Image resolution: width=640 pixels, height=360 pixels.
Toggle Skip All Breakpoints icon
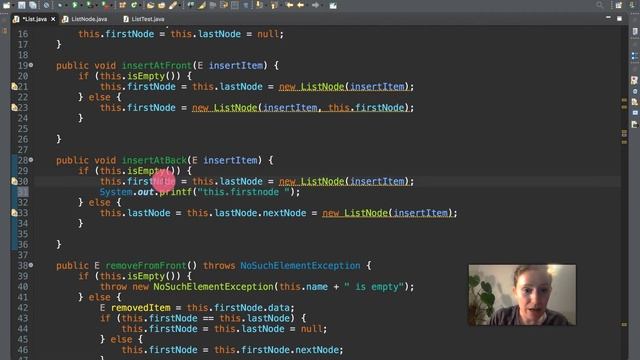coord(47,5)
